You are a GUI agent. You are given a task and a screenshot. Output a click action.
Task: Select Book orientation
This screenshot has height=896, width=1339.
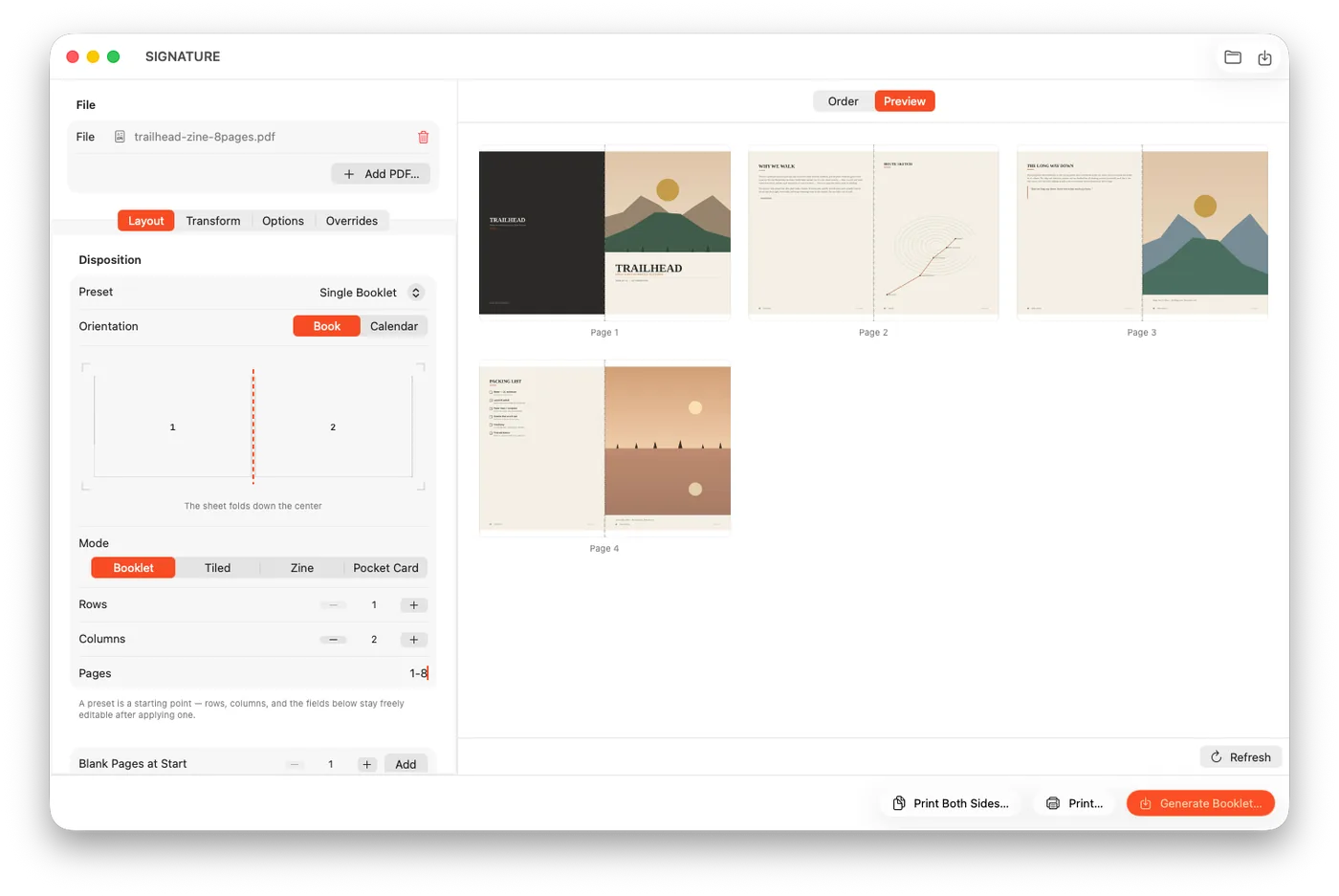(x=327, y=326)
